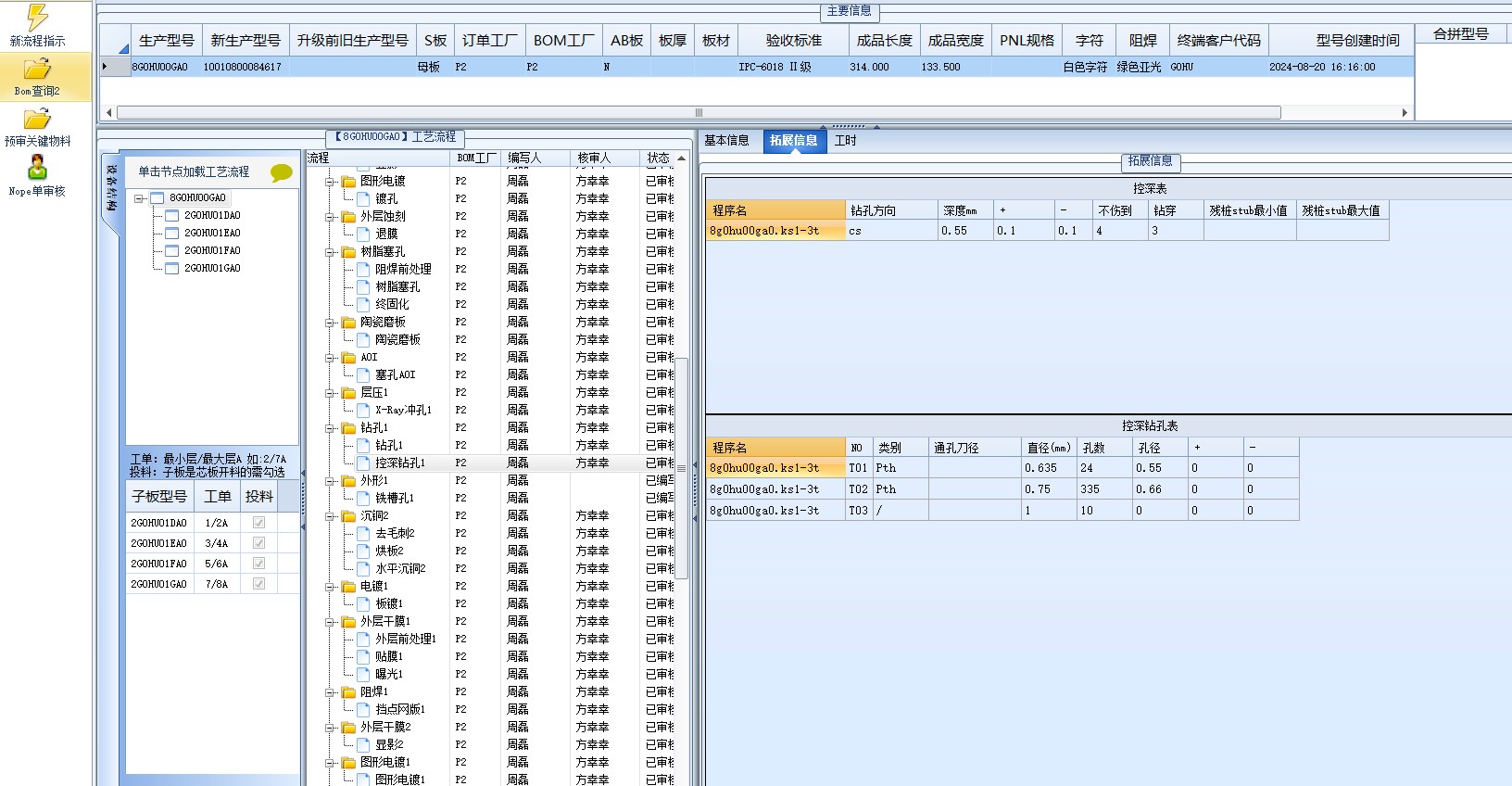Toggle 投料 checkbox for 2G0HU01EA0

(x=258, y=543)
